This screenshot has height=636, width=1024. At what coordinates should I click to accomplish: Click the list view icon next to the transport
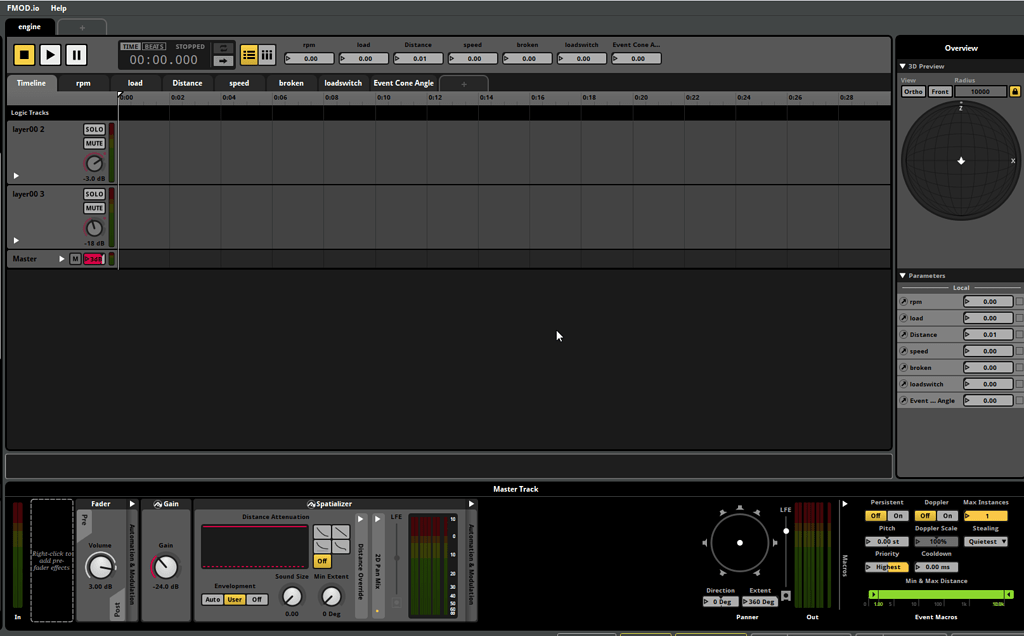click(249, 53)
